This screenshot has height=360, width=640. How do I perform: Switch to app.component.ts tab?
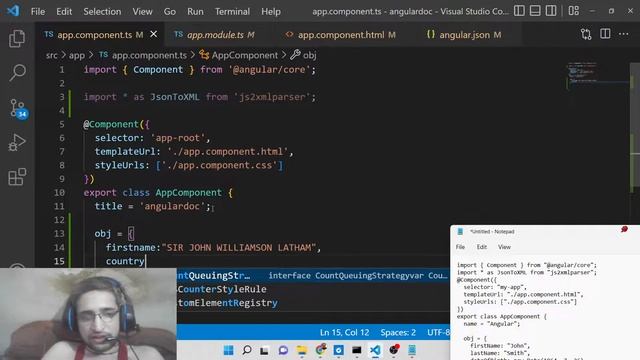tap(94, 35)
